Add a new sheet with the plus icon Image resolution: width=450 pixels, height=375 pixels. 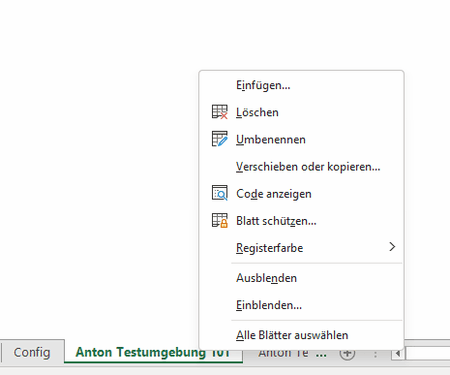click(347, 354)
